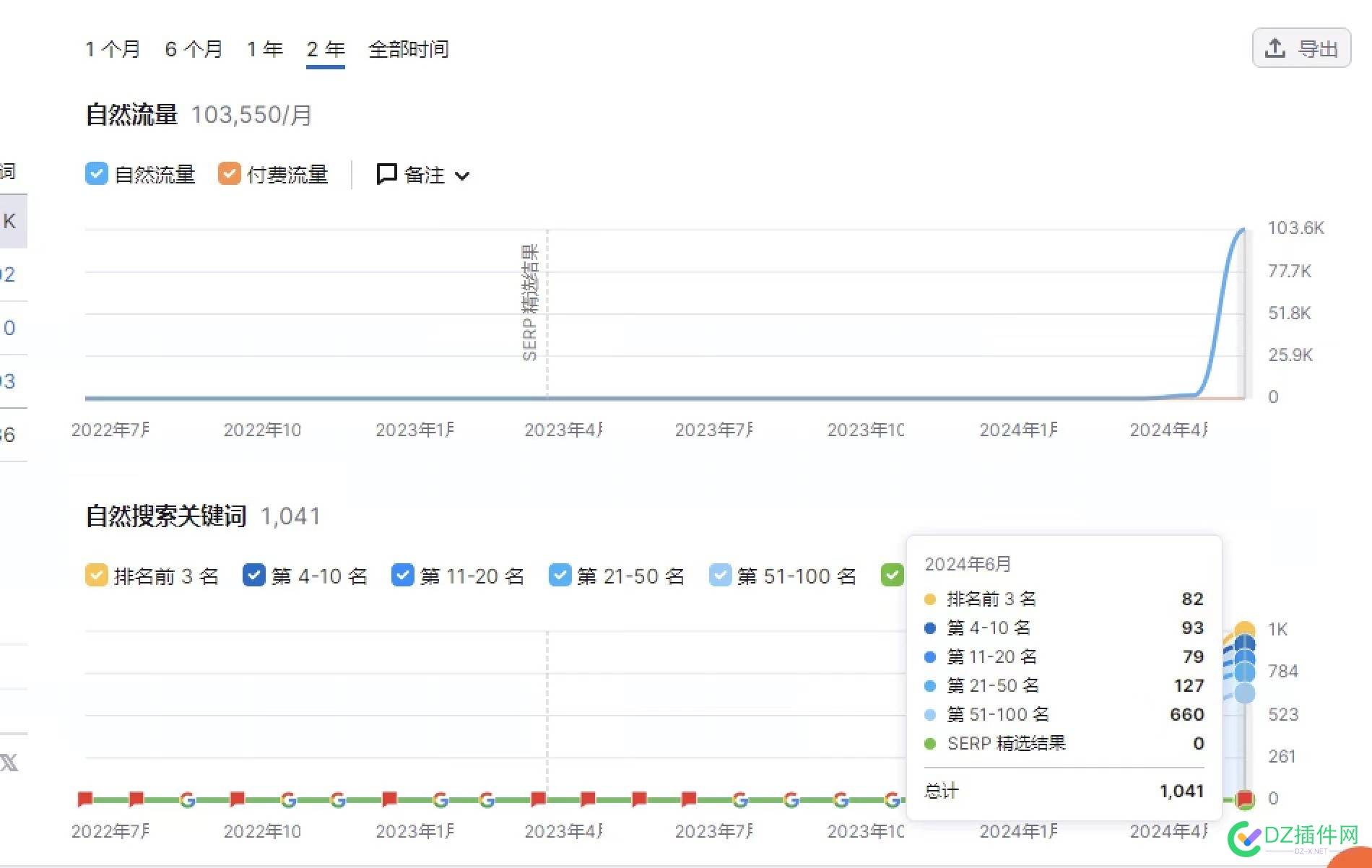Click the traffic line peak at 103.6K
The image size is (1372, 868).
pyautogui.click(x=1243, y=230)
